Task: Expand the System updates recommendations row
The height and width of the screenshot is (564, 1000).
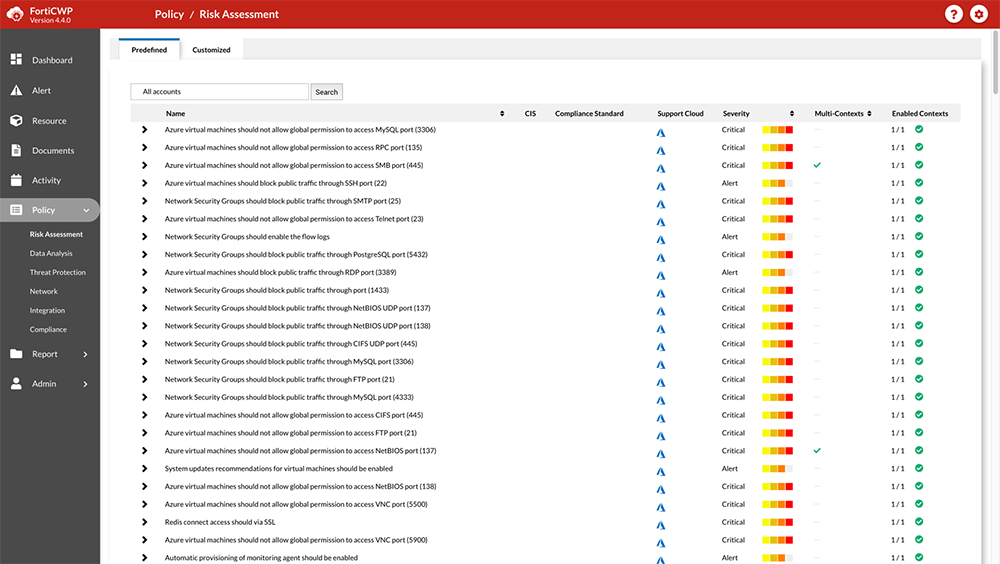Action: (145, 469)
